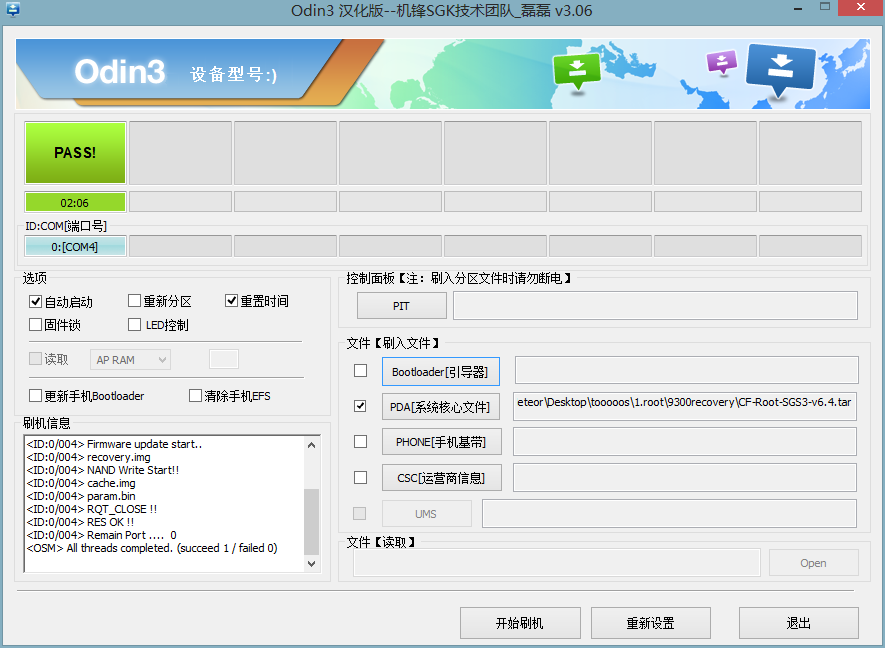Click the PIT button
885x648 pixels.
[401, 306]
